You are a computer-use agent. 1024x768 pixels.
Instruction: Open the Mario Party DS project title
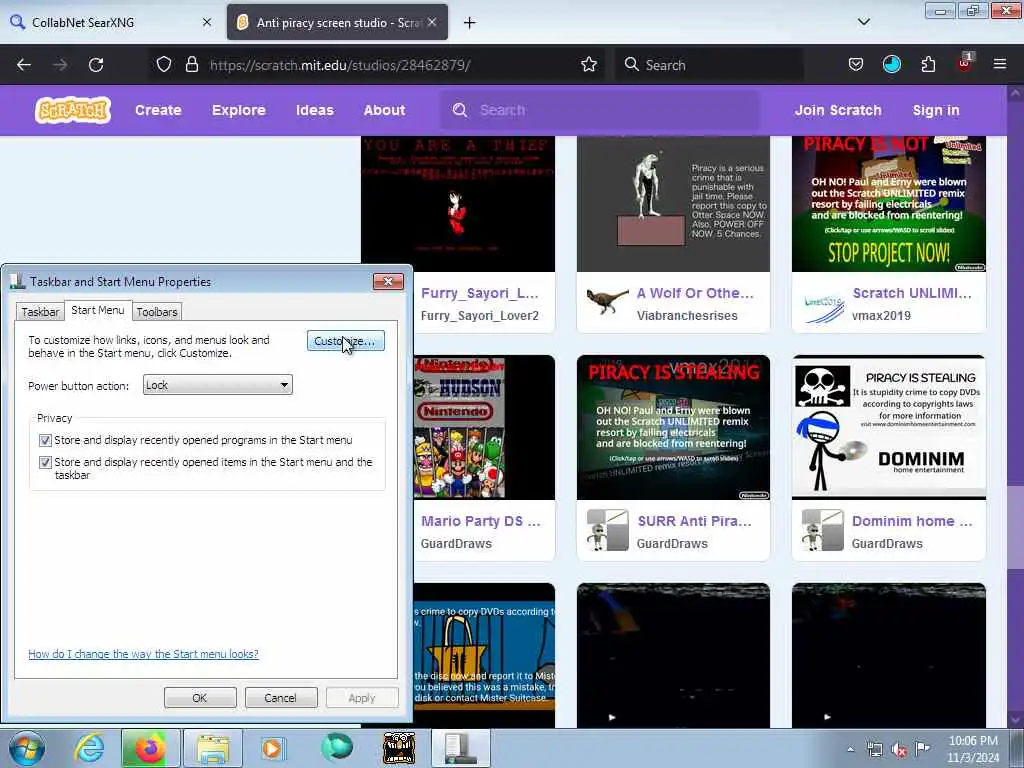pyautogui.click(x=481, y=520)
